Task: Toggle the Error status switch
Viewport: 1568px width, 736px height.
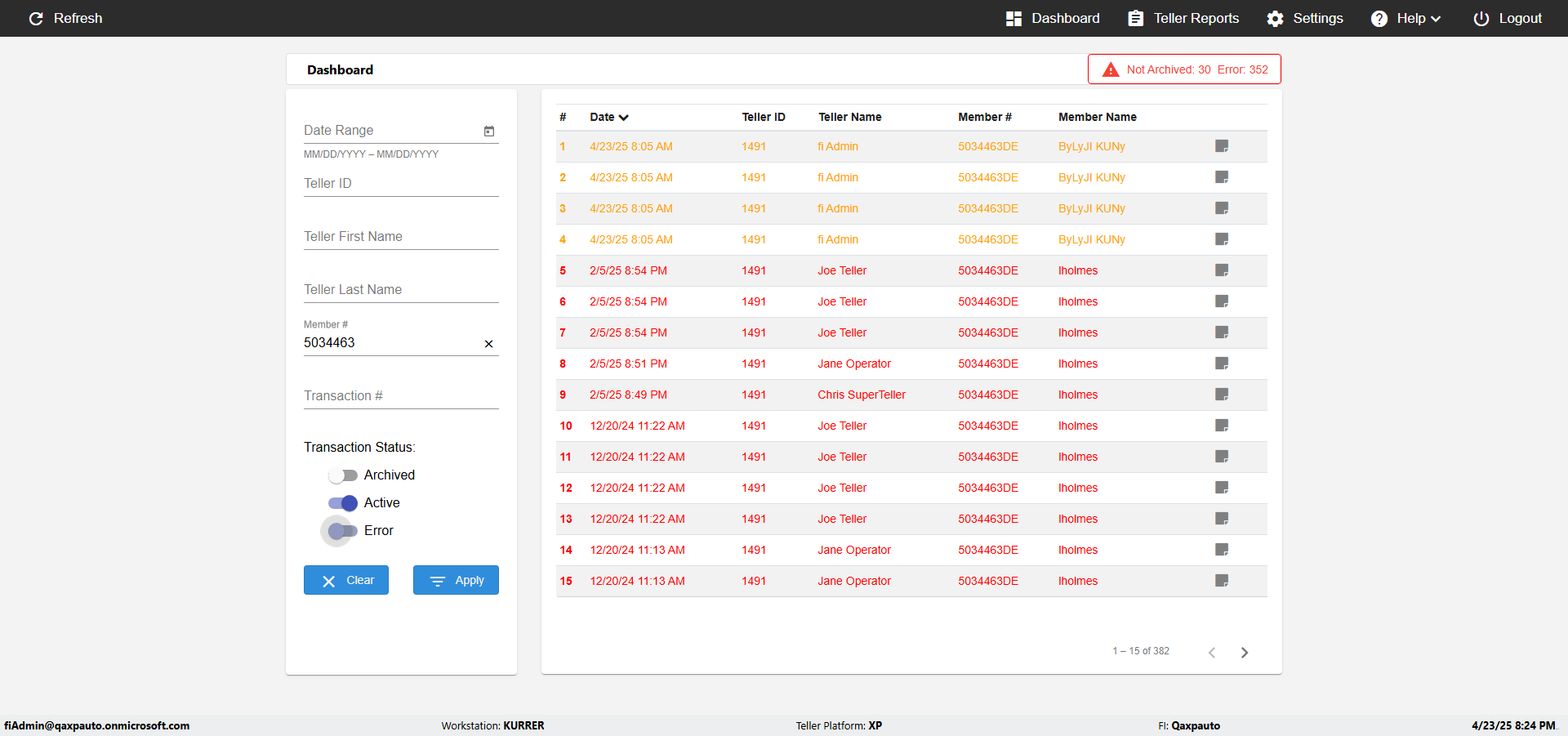Action: point(341,531)
